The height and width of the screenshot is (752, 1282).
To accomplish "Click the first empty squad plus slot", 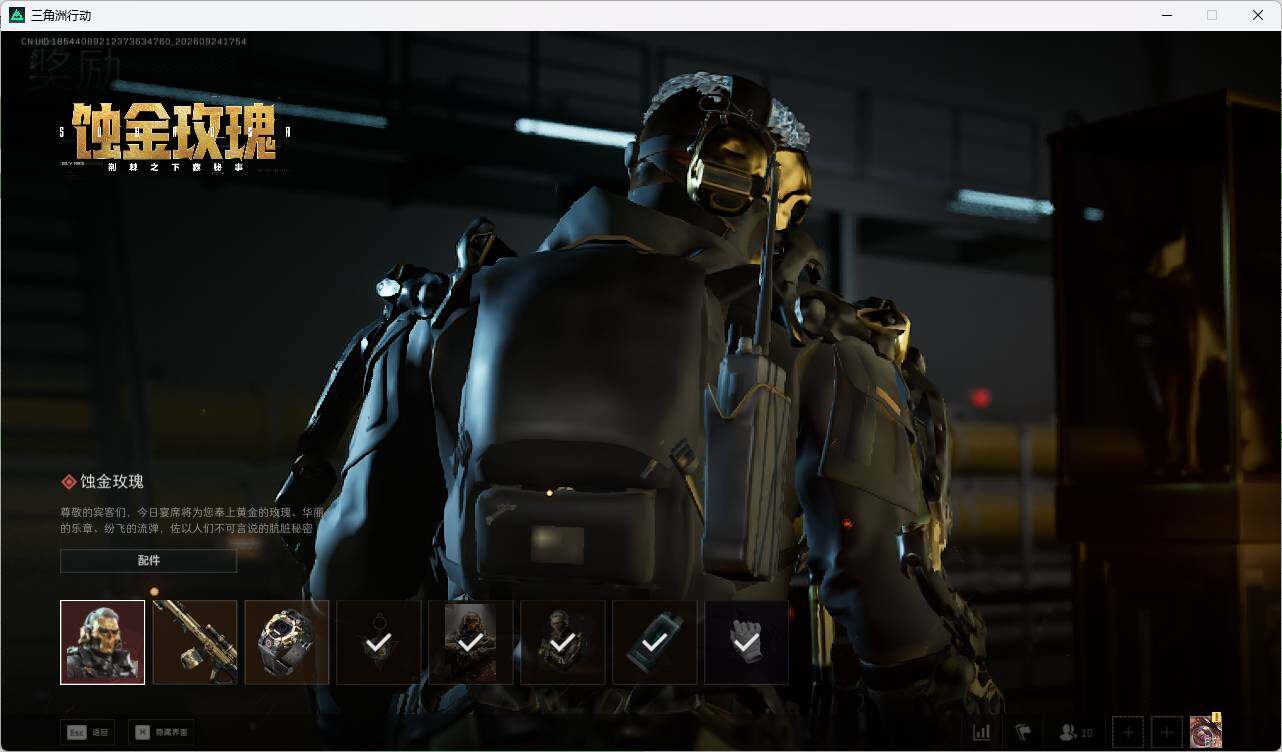I will tap(1128, 732).
